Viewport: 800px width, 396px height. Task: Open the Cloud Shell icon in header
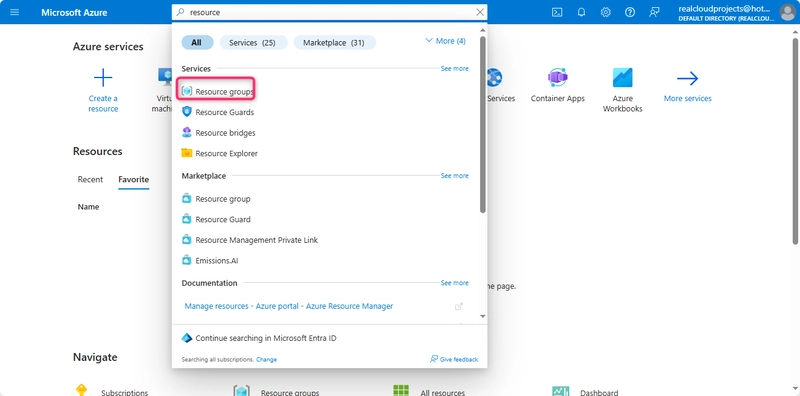coord(557,12)
